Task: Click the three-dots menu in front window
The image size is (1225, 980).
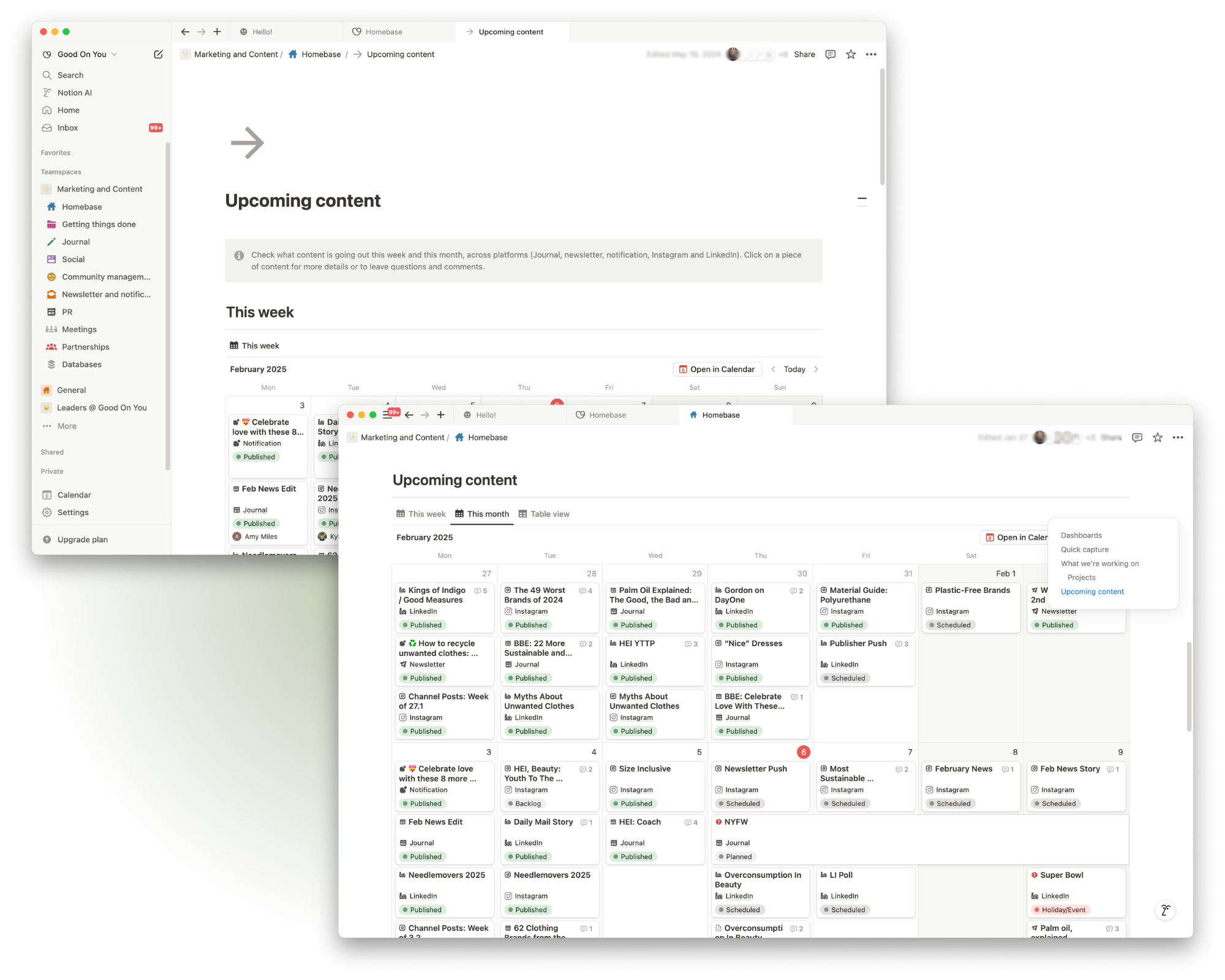Action: [1178, 437]
